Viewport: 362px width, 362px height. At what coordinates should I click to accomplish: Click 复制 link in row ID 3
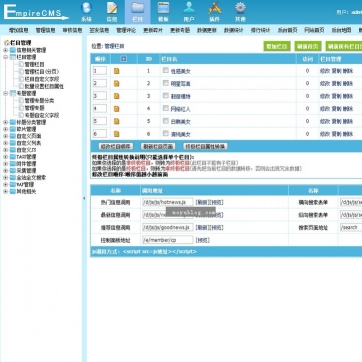coord(336,96)
